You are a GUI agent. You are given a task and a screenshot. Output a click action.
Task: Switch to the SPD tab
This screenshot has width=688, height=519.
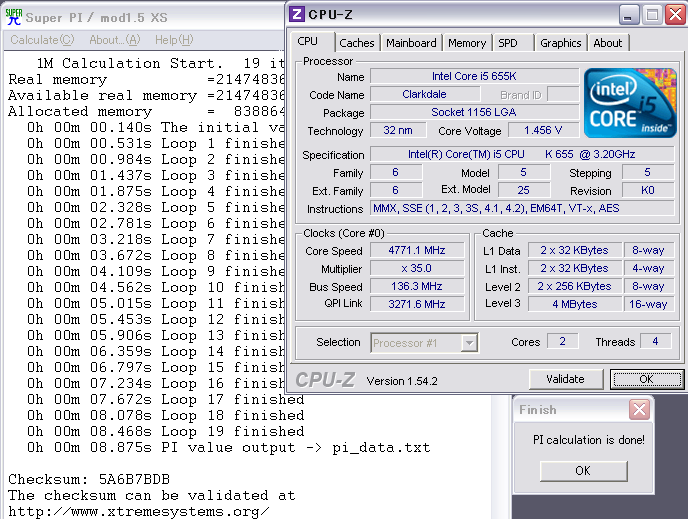point(512,43)
